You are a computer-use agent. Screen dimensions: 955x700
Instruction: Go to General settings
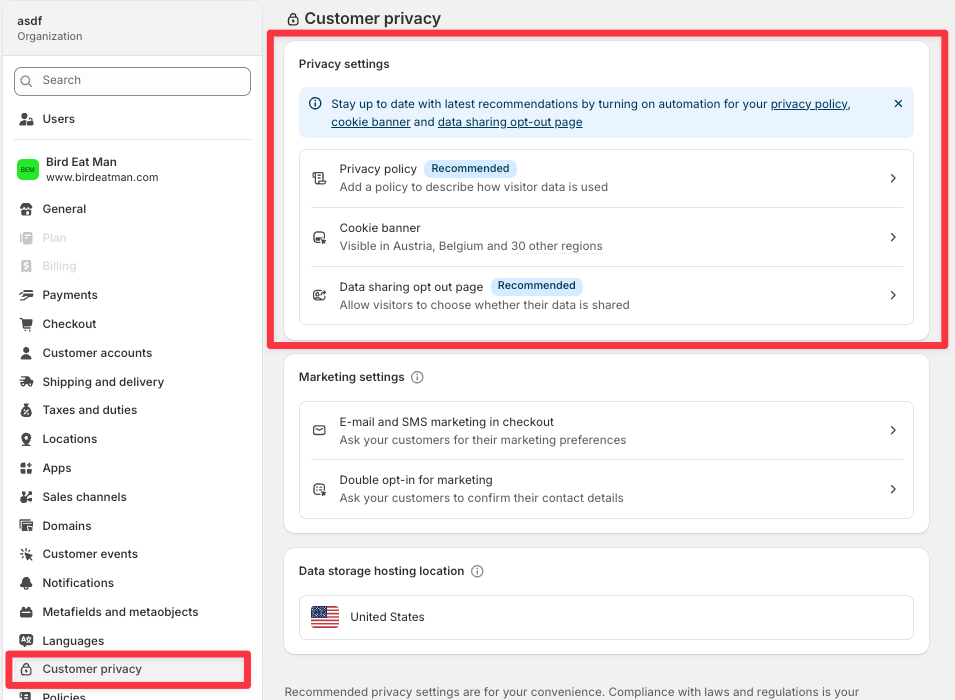point(132,209)
